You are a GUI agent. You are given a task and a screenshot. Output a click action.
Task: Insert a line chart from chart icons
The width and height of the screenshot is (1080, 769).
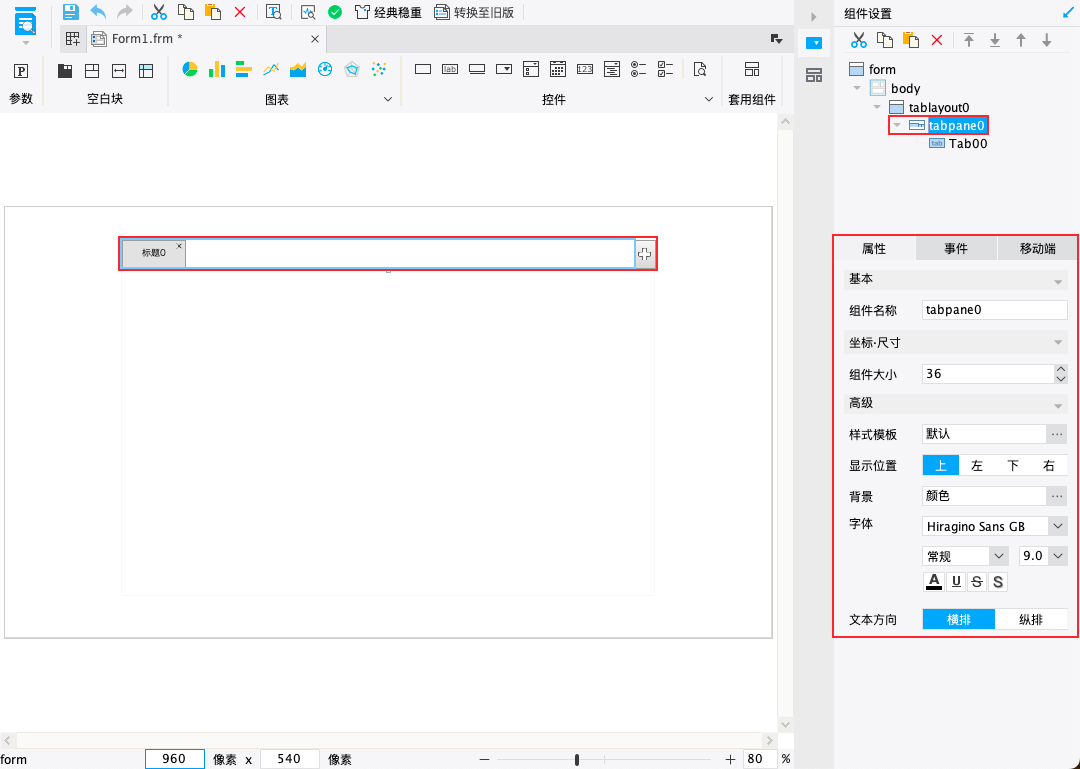[x=271, y=69]
